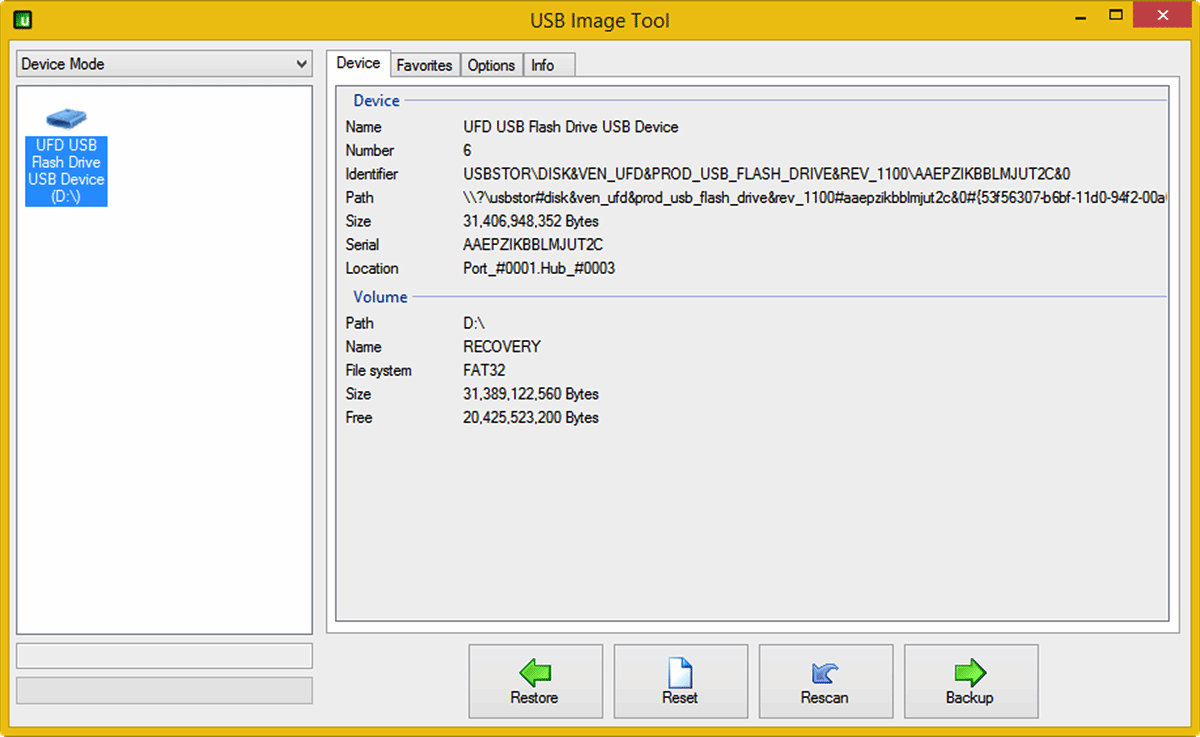Click the Rescan button
The image size is (1200, 737).
coord(825,681)
